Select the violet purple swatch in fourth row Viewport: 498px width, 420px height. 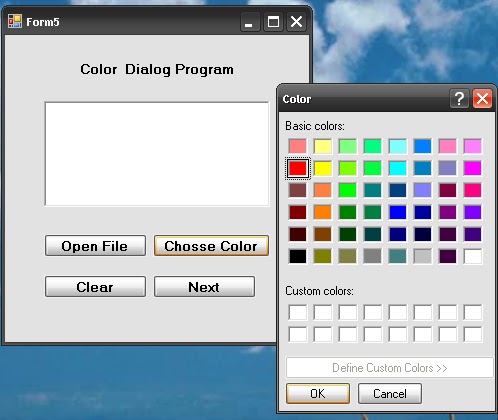pos(473,212)
